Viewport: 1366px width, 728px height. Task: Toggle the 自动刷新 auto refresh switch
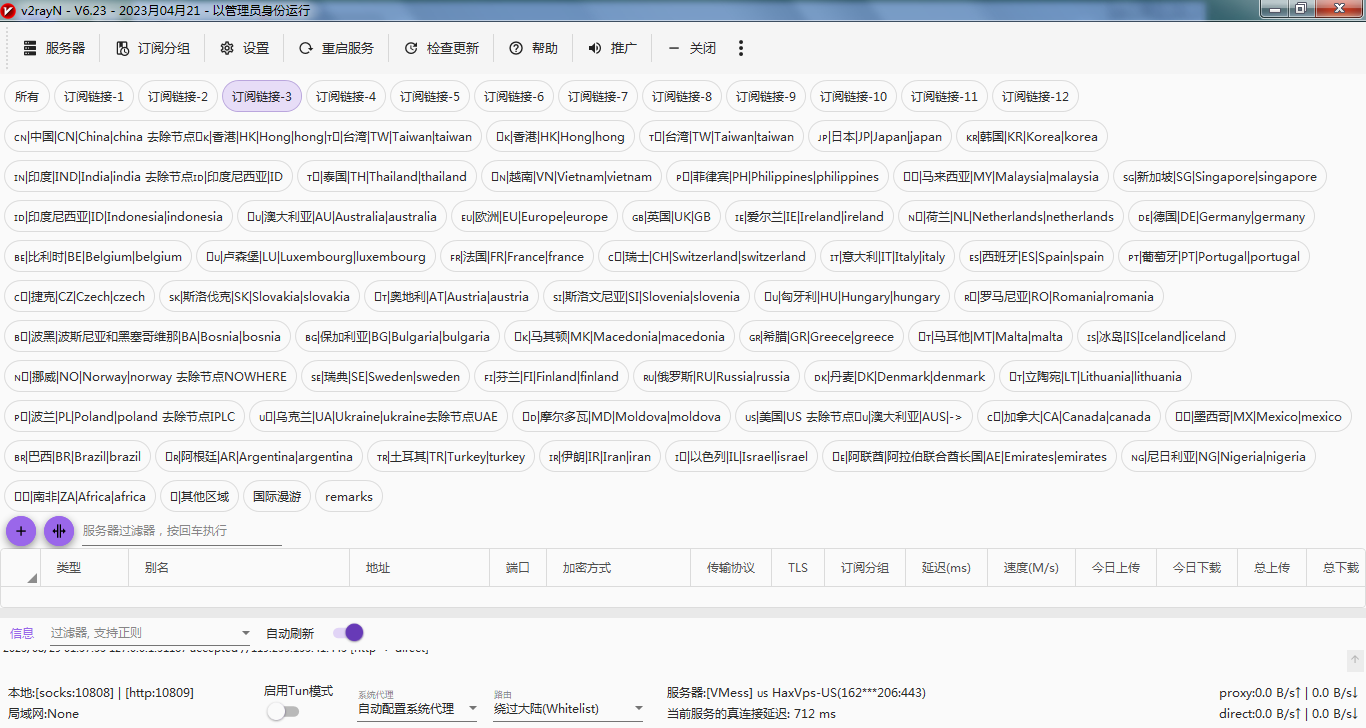[348, 633]
